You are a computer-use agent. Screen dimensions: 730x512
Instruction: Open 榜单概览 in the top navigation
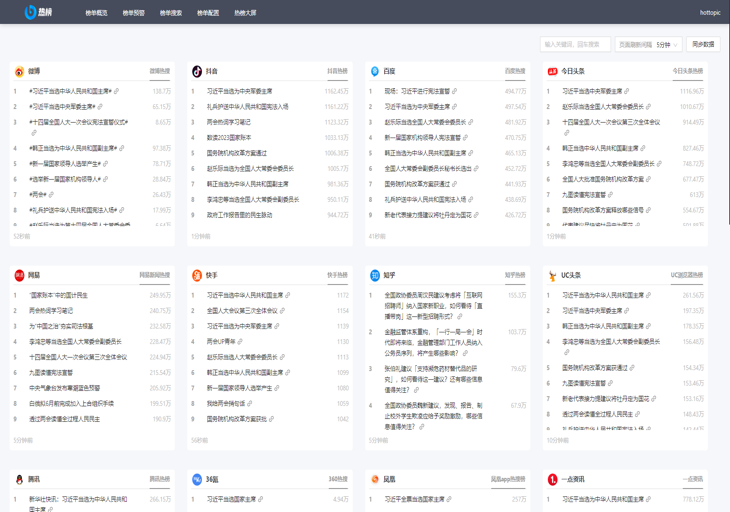point(96,13)
